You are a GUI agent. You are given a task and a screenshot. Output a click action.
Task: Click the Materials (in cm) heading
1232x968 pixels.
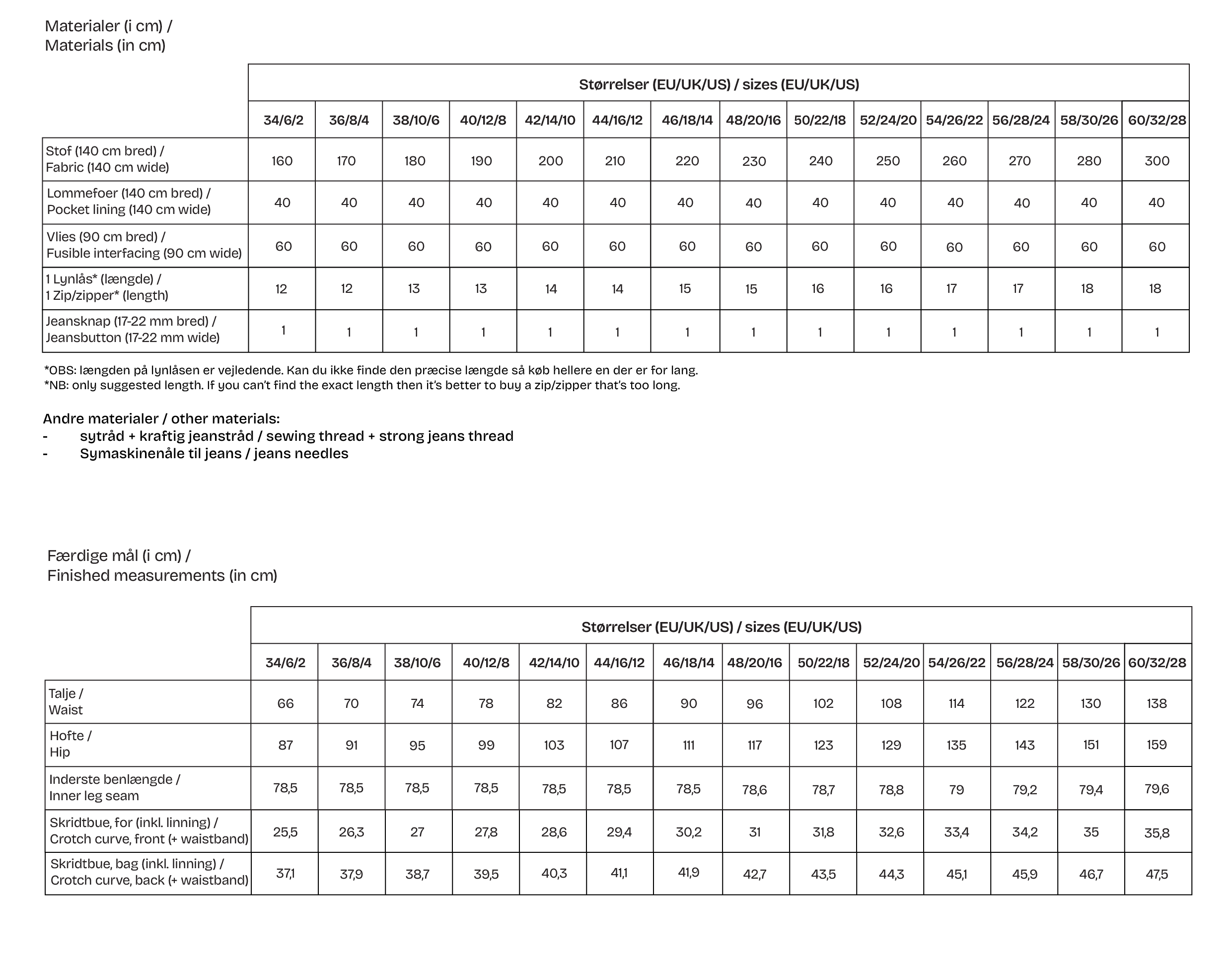click(x=105, y=45)
